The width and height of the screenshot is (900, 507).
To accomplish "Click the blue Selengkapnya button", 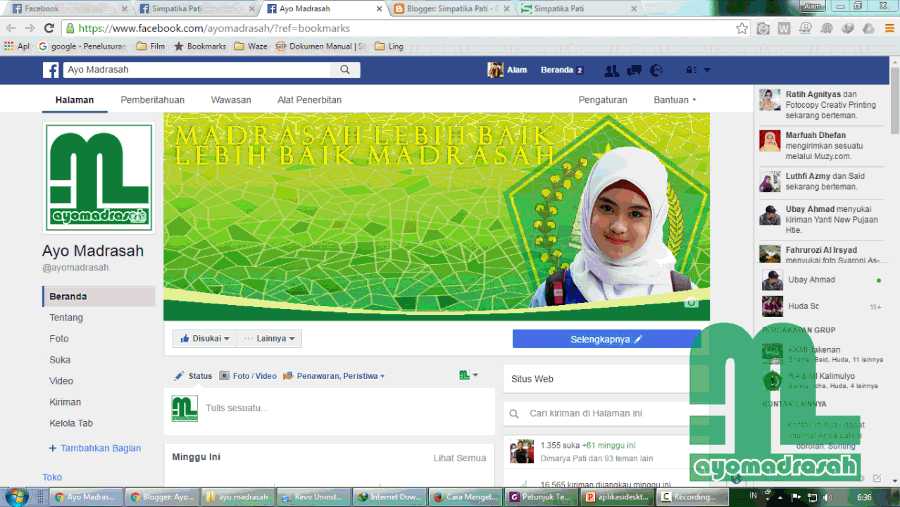I will [606, 339].
